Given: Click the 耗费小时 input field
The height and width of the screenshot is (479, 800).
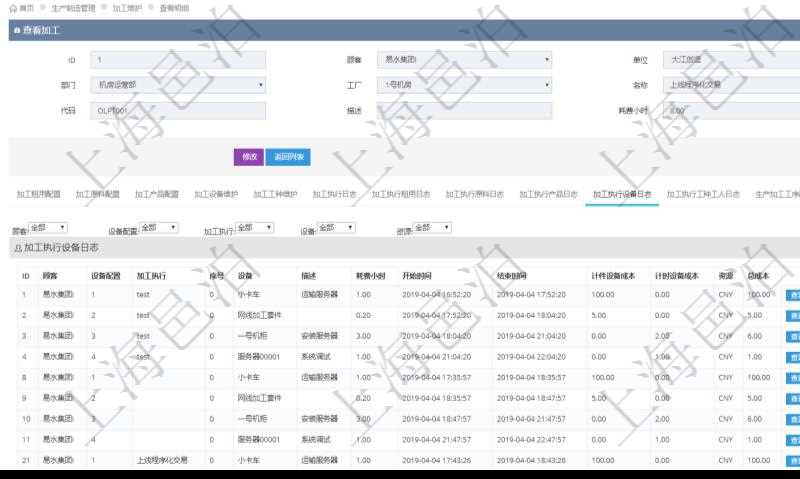Looking at the screenshot, I should click(732, 110).
